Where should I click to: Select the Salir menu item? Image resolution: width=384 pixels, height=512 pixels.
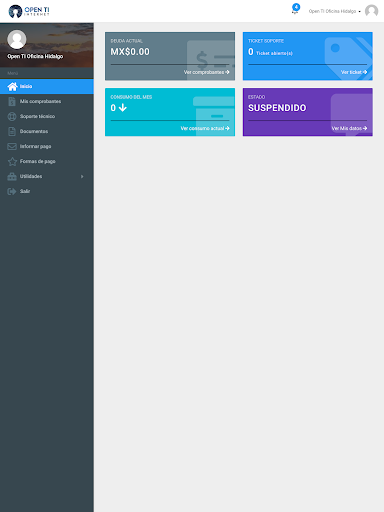pos(47,191)
